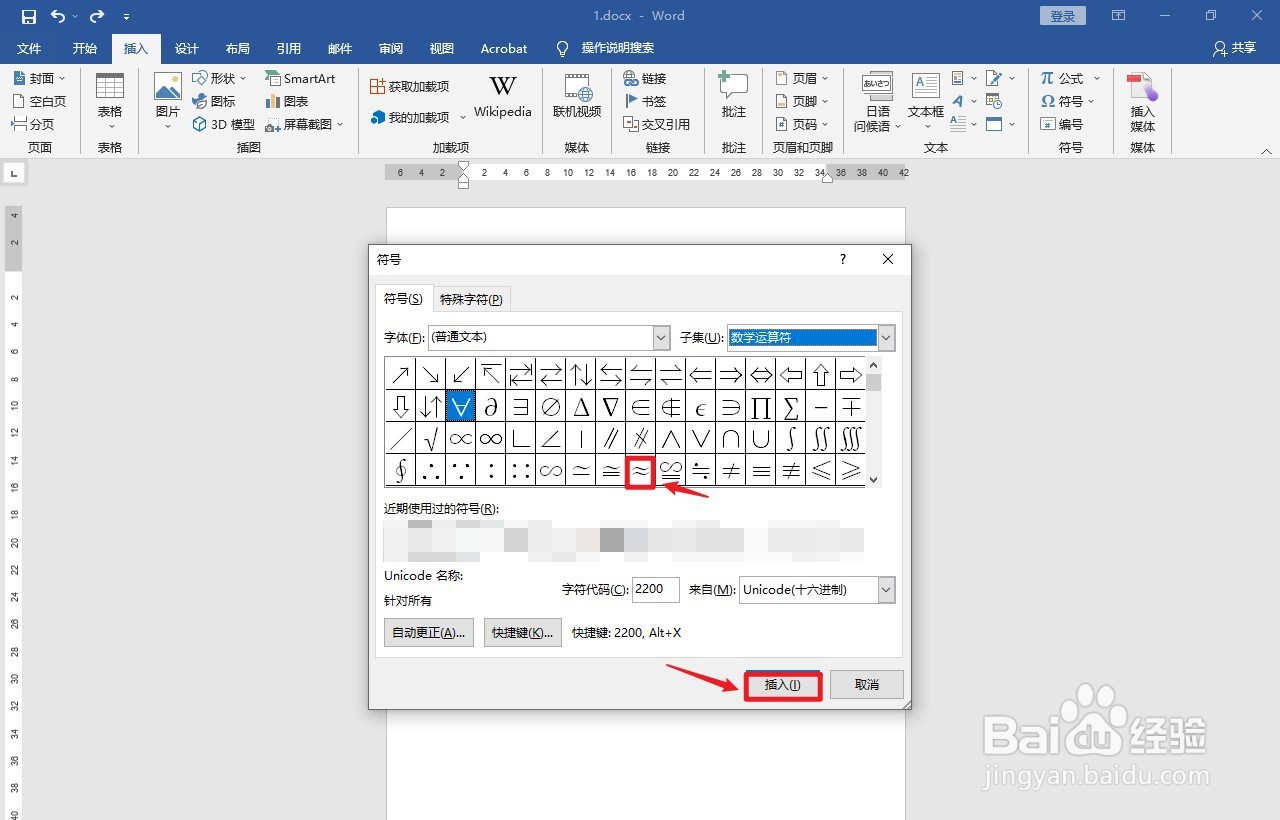Click the 登录 sign-in button

tap(1063, 16)
